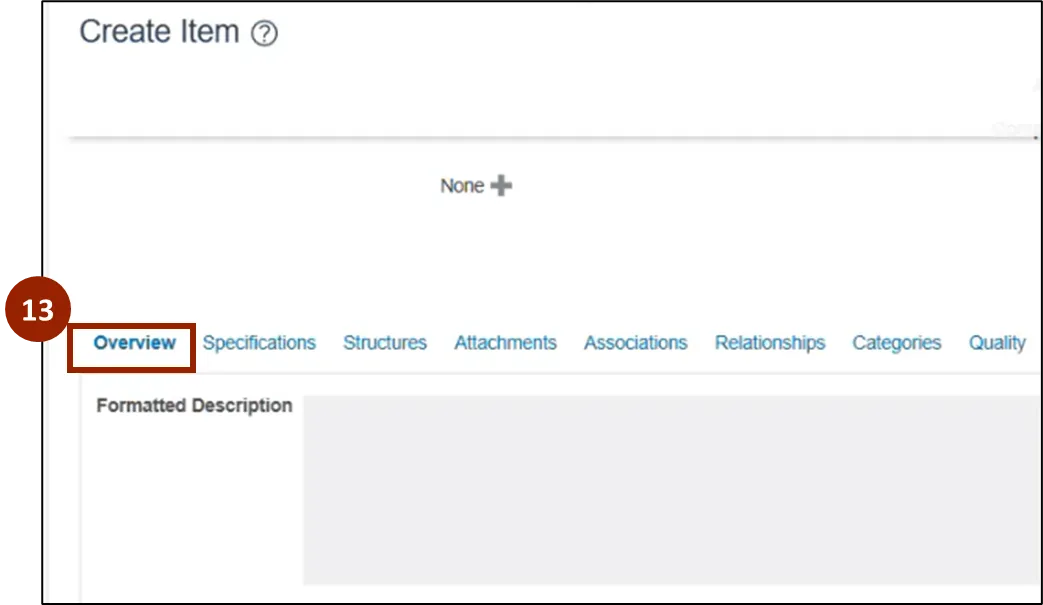
Task: Click the help icon beside Create Item
Action: pyautogui.click(x=264, y=34)
